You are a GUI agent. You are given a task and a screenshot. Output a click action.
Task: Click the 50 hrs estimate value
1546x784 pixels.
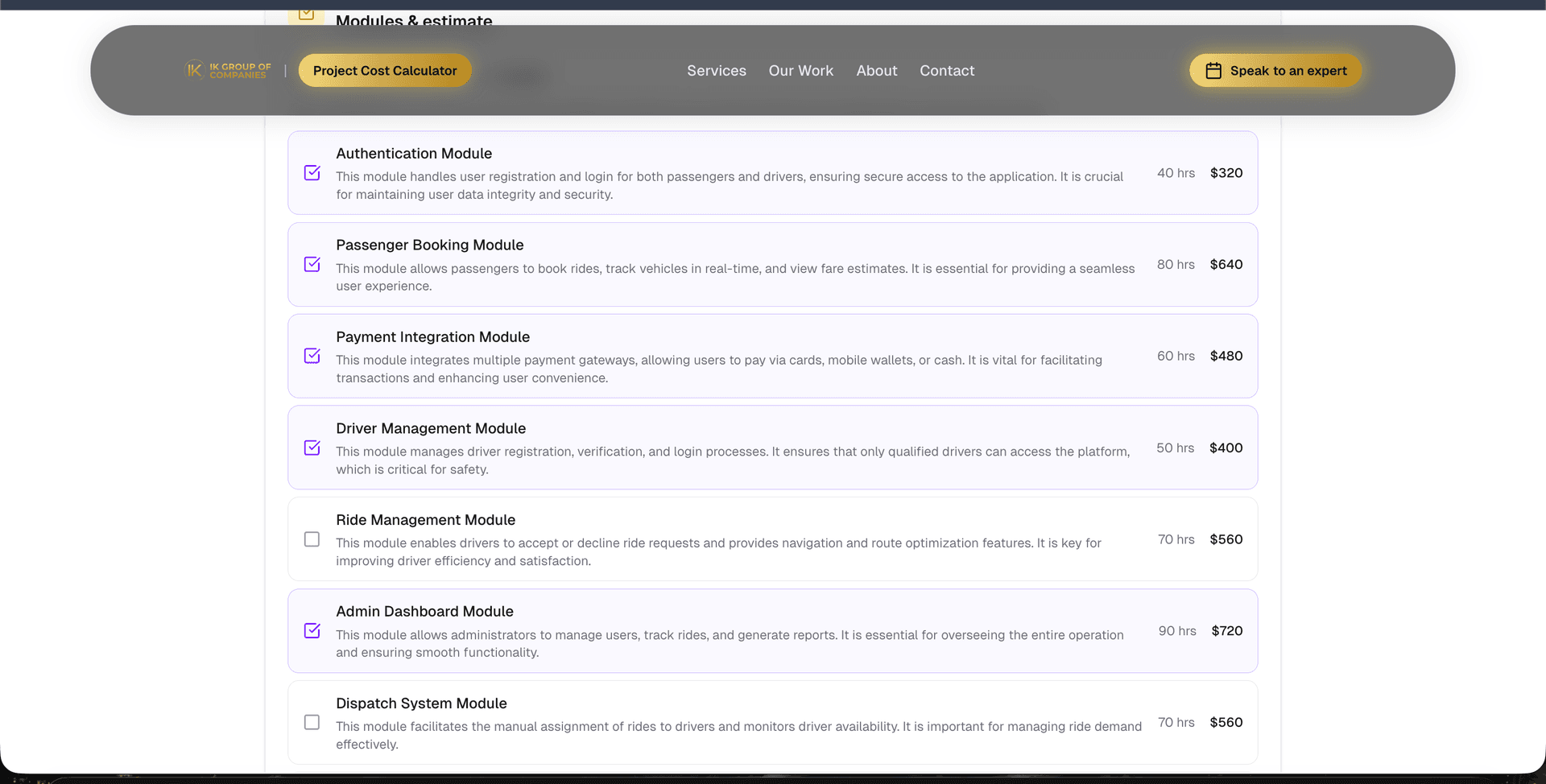point(1176,448)
